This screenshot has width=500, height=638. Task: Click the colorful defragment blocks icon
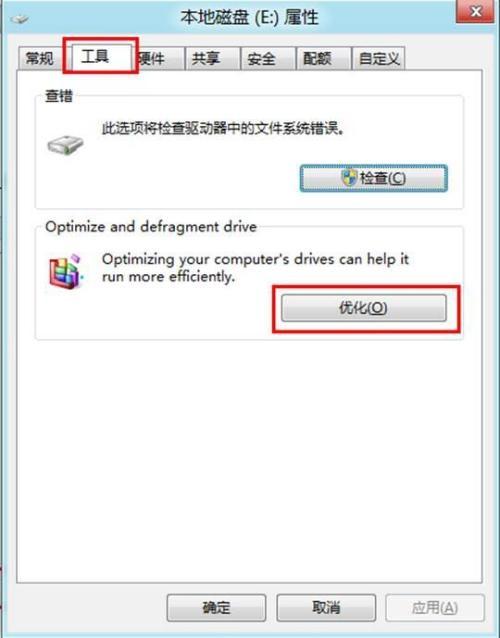click(x=66, y=271)
